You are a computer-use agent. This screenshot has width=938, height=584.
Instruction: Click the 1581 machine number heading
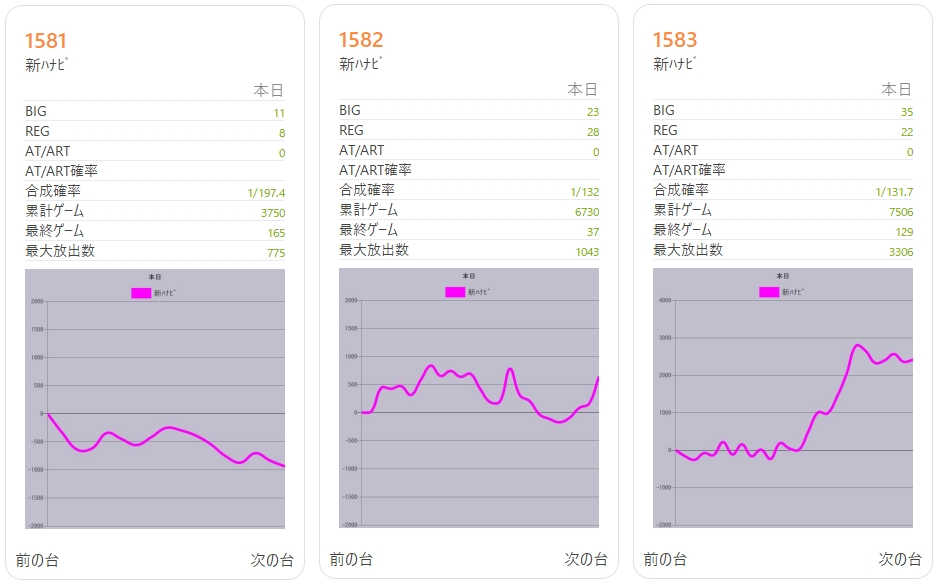coord(46,41)
